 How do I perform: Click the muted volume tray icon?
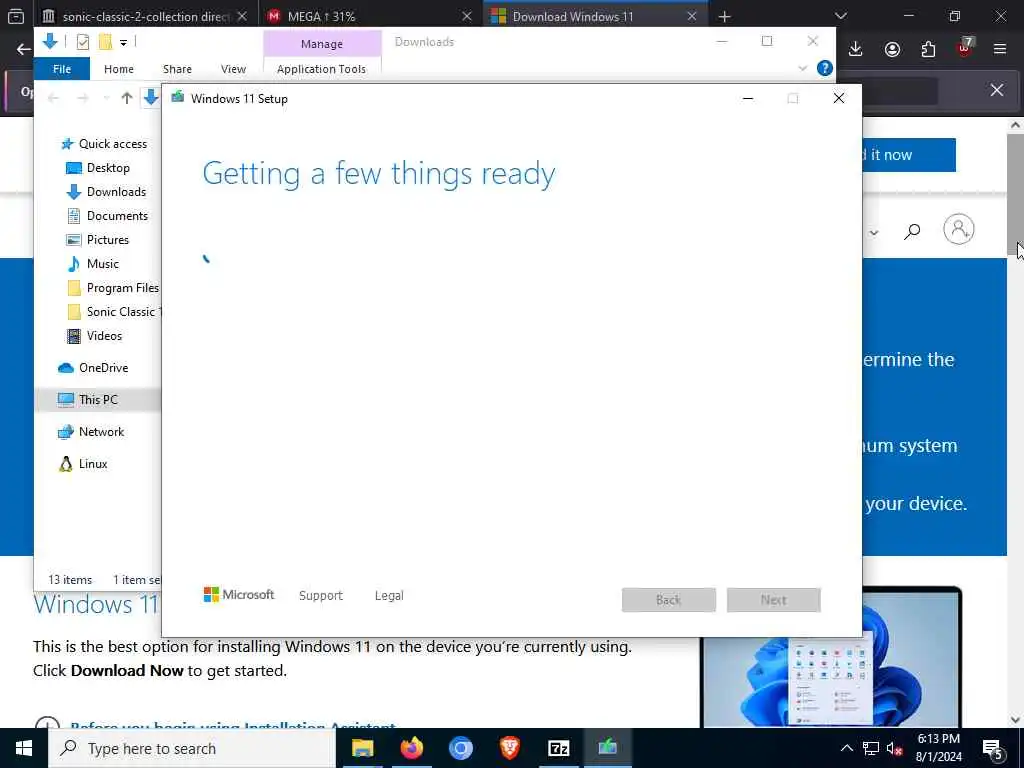pos(895,748)
